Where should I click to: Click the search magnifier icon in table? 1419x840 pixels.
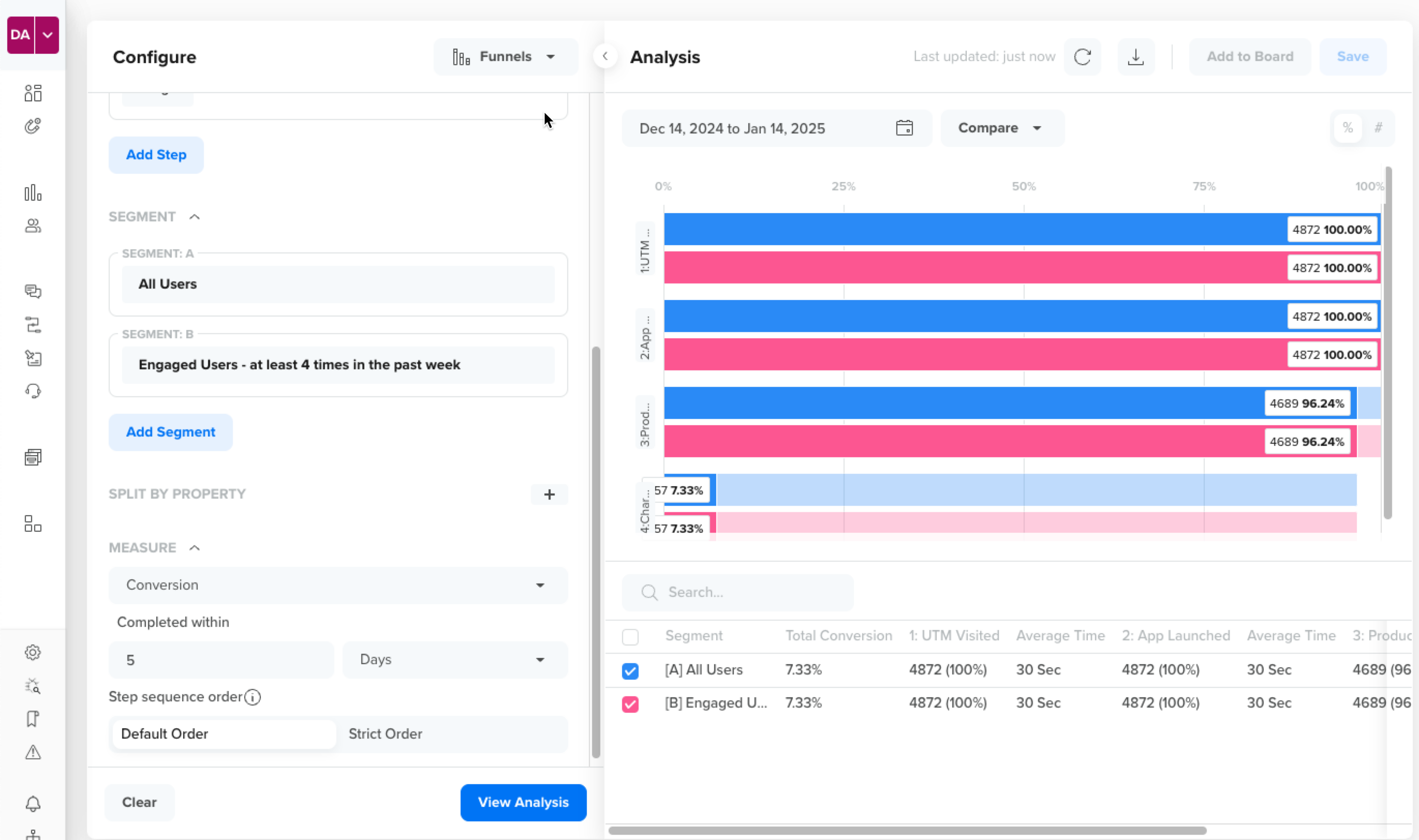tap(649, 592)
